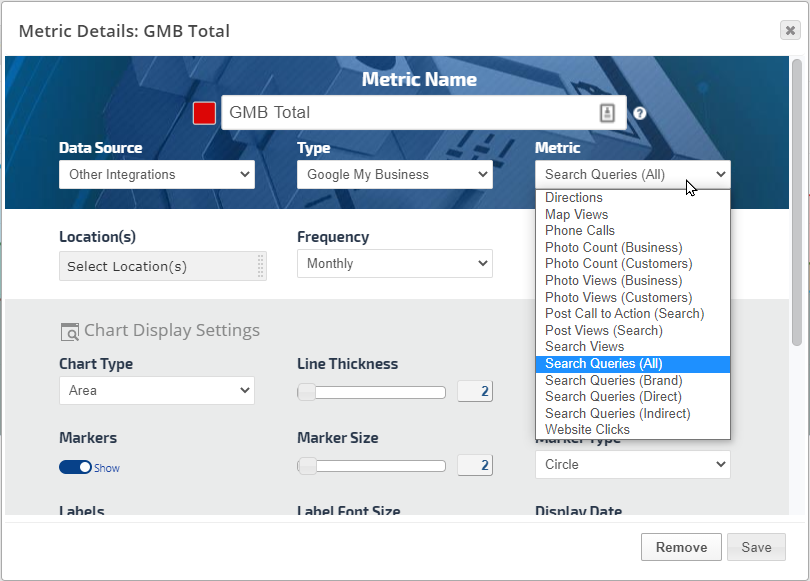Click the Line Thickness slider handle
Viewport: 810px width, 581px height.
307,392
